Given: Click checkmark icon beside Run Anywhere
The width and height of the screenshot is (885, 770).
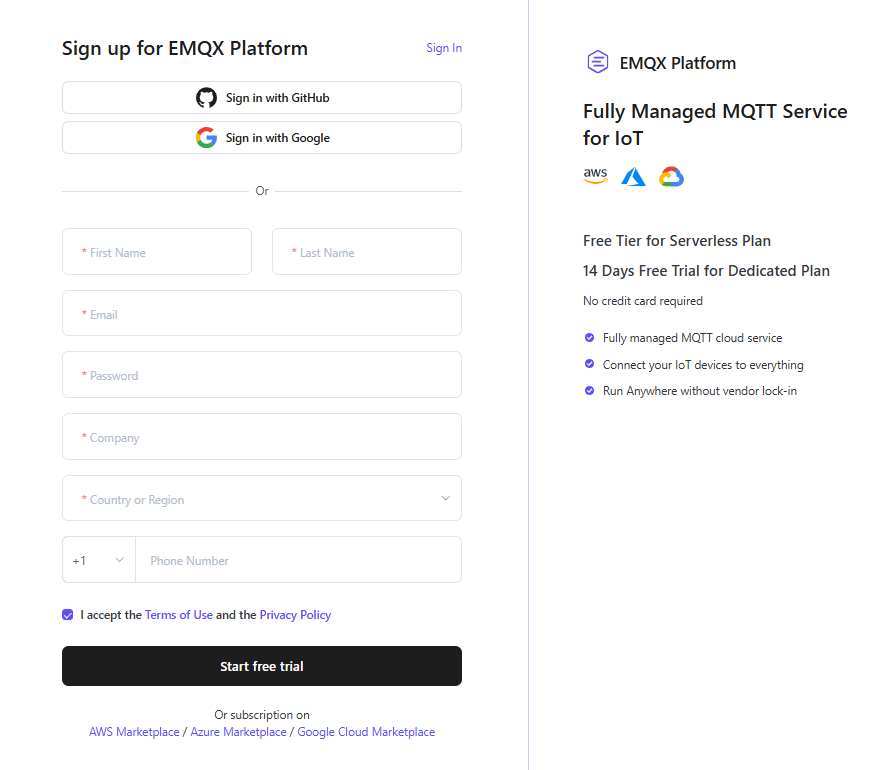Looking at the screenshot, I should 589,391.
